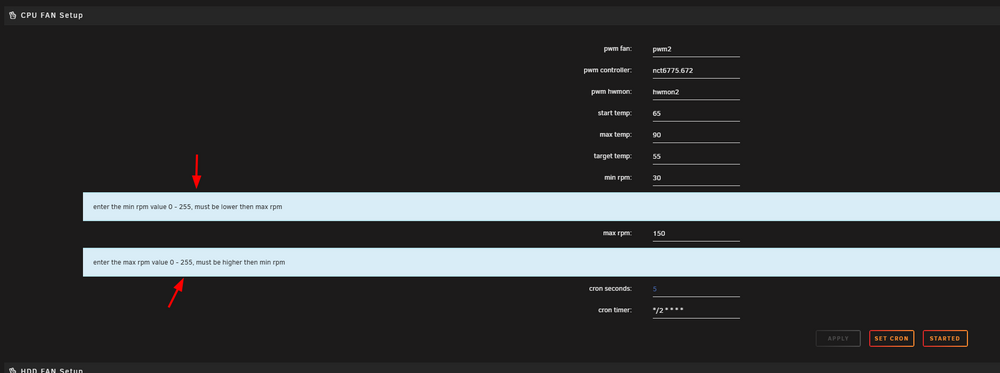Click the CPU FAN Setup section icon
1000x373 pixels.
pyautogui.click(x=13, y=15)
